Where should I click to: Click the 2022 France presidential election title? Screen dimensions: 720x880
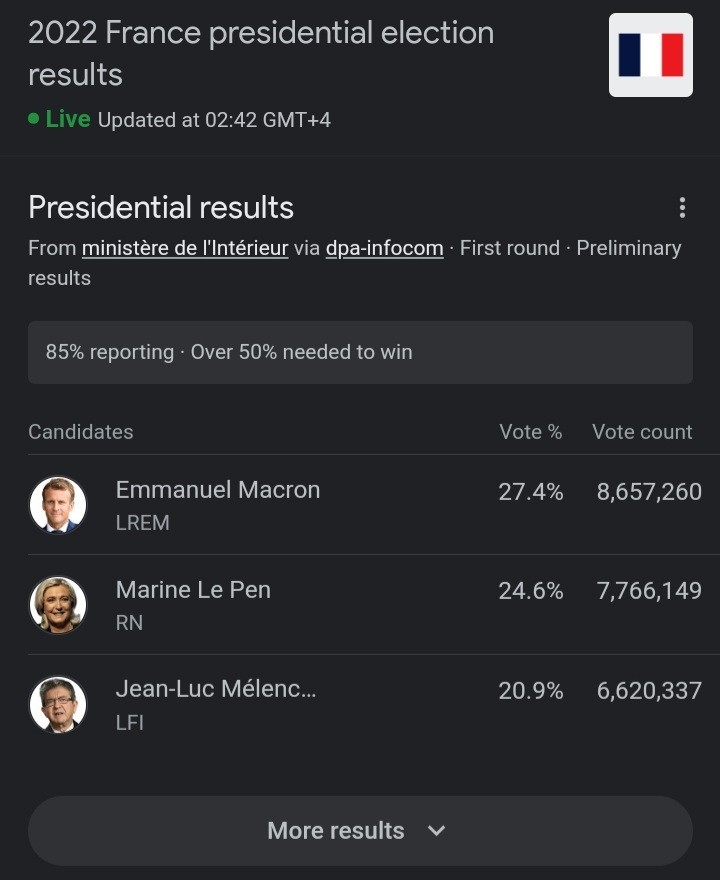coord(261,53)
